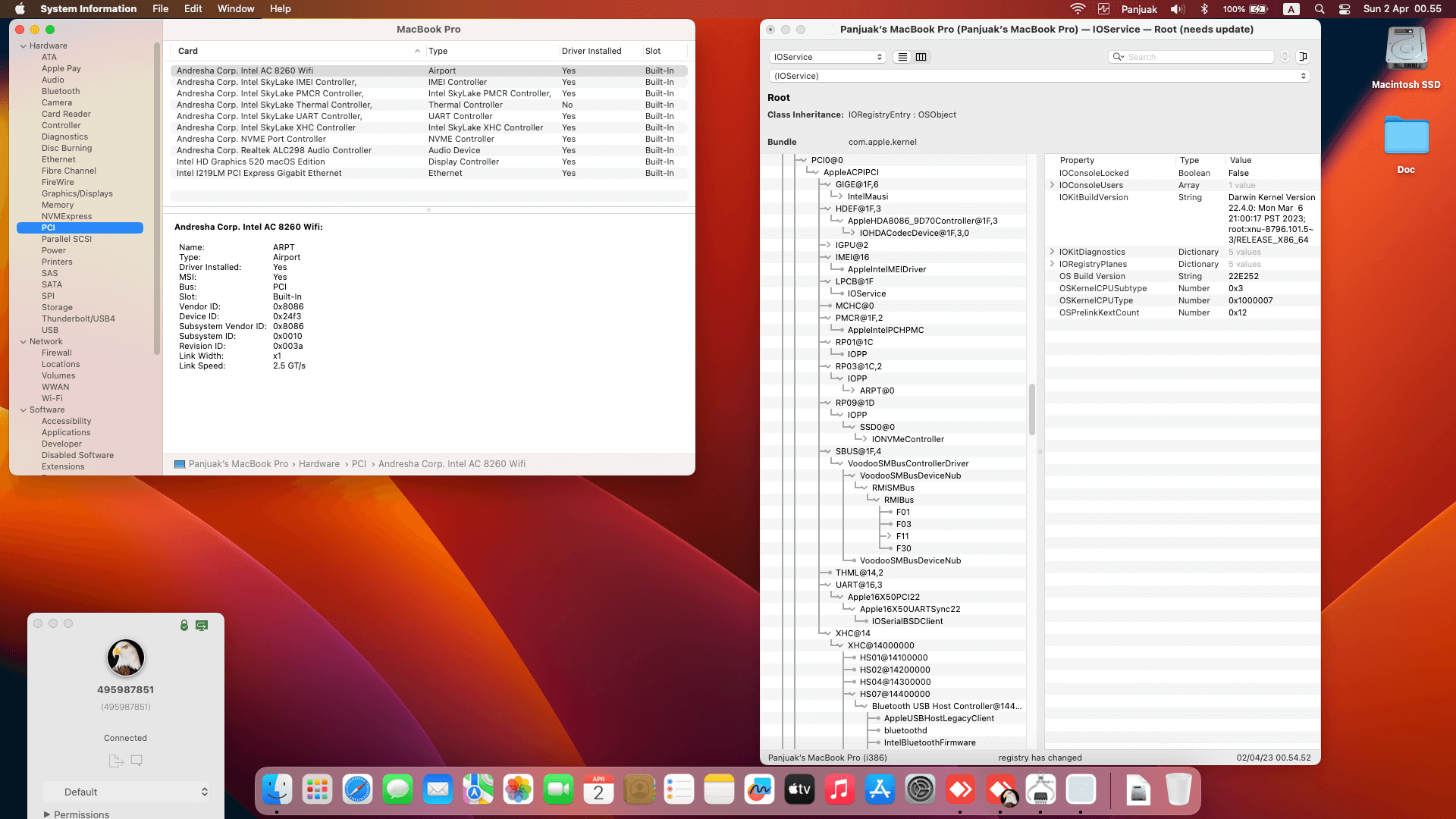The image size is (1456, 819).
Task: Expand the IOKitDiagnostics dictionary row
Action: [x=1052, y=252]
